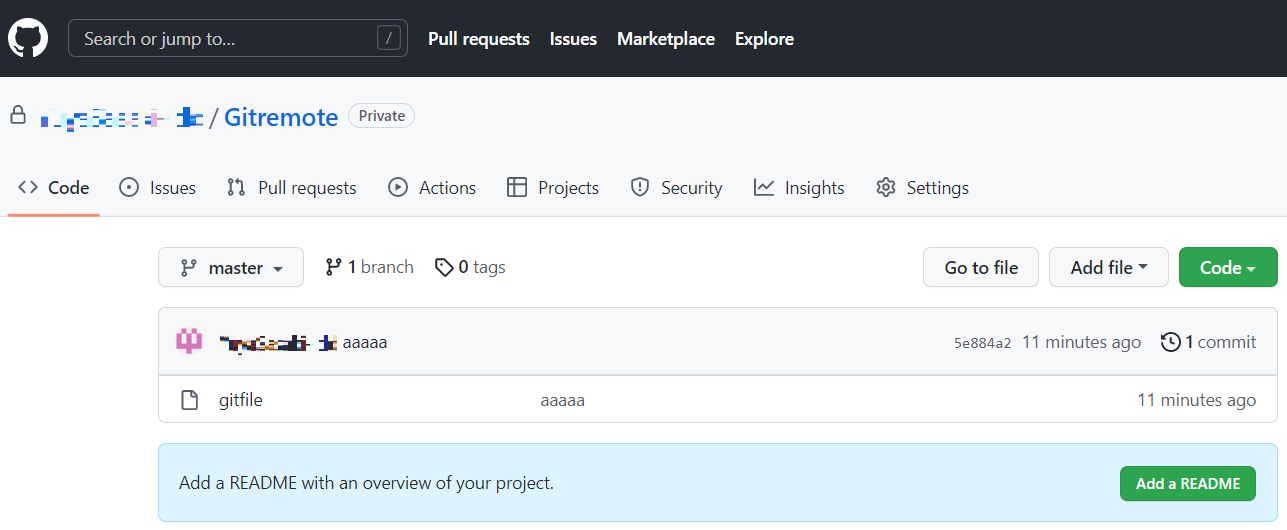Click the Insights tab graph icon
The image size is (1287, 530).
[764, 187]
